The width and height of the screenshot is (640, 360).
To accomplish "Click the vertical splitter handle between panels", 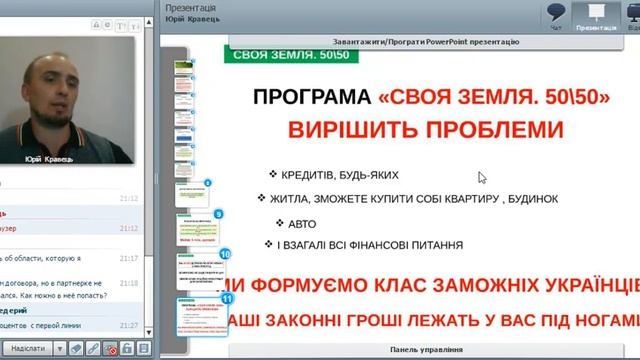I will tap(156, 178).
